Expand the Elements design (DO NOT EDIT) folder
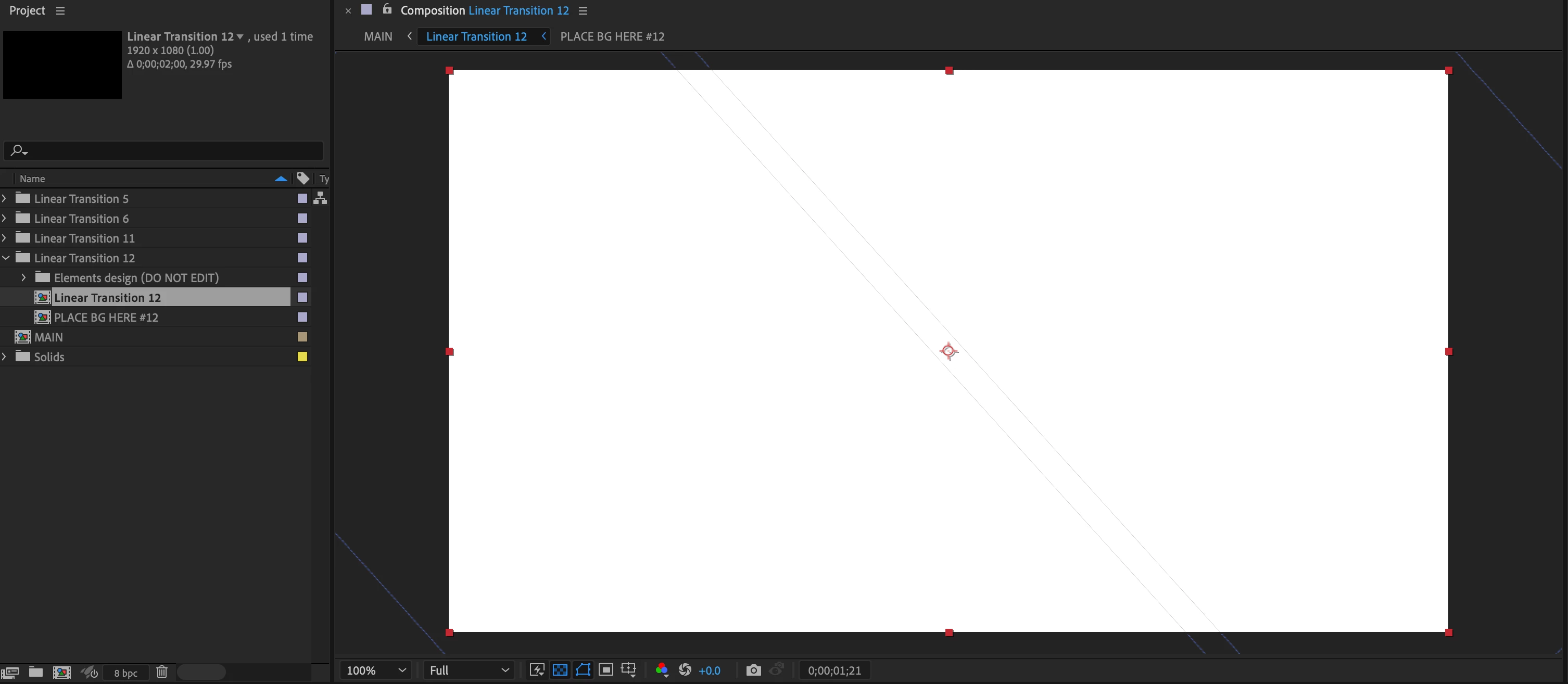 (24, 277)
